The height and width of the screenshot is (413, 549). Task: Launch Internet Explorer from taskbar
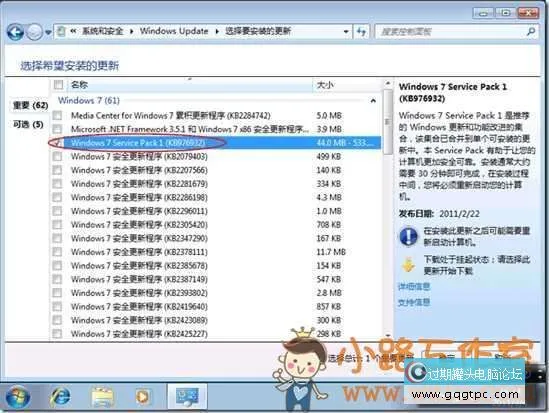[x=61, y=397]
